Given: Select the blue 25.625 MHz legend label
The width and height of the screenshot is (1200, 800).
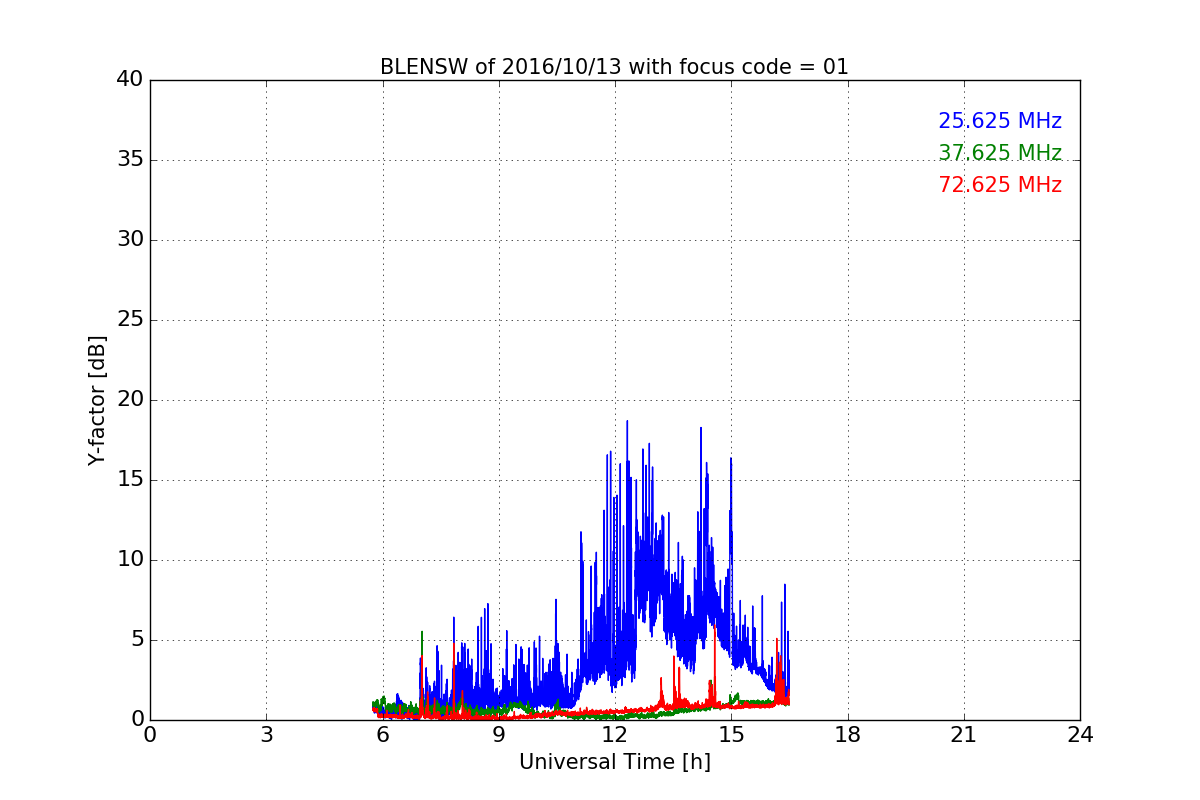Looking at the screenshot, I should point(1000,121).
